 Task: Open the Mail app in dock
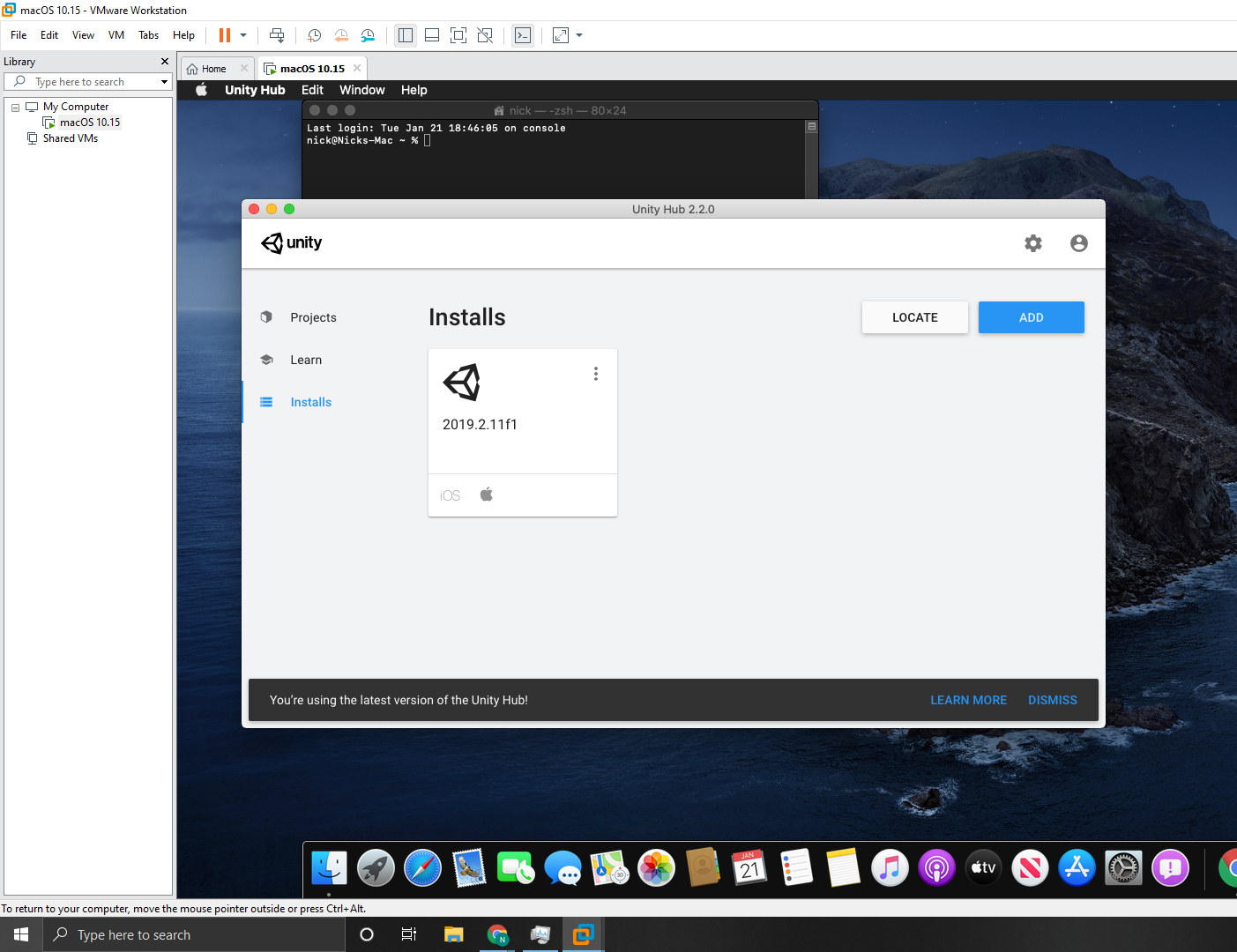click(x=469, y=868)
